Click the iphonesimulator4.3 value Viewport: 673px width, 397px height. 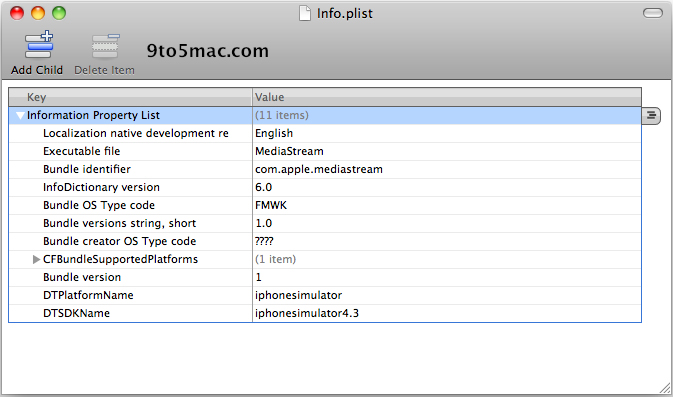coord(307,313)
